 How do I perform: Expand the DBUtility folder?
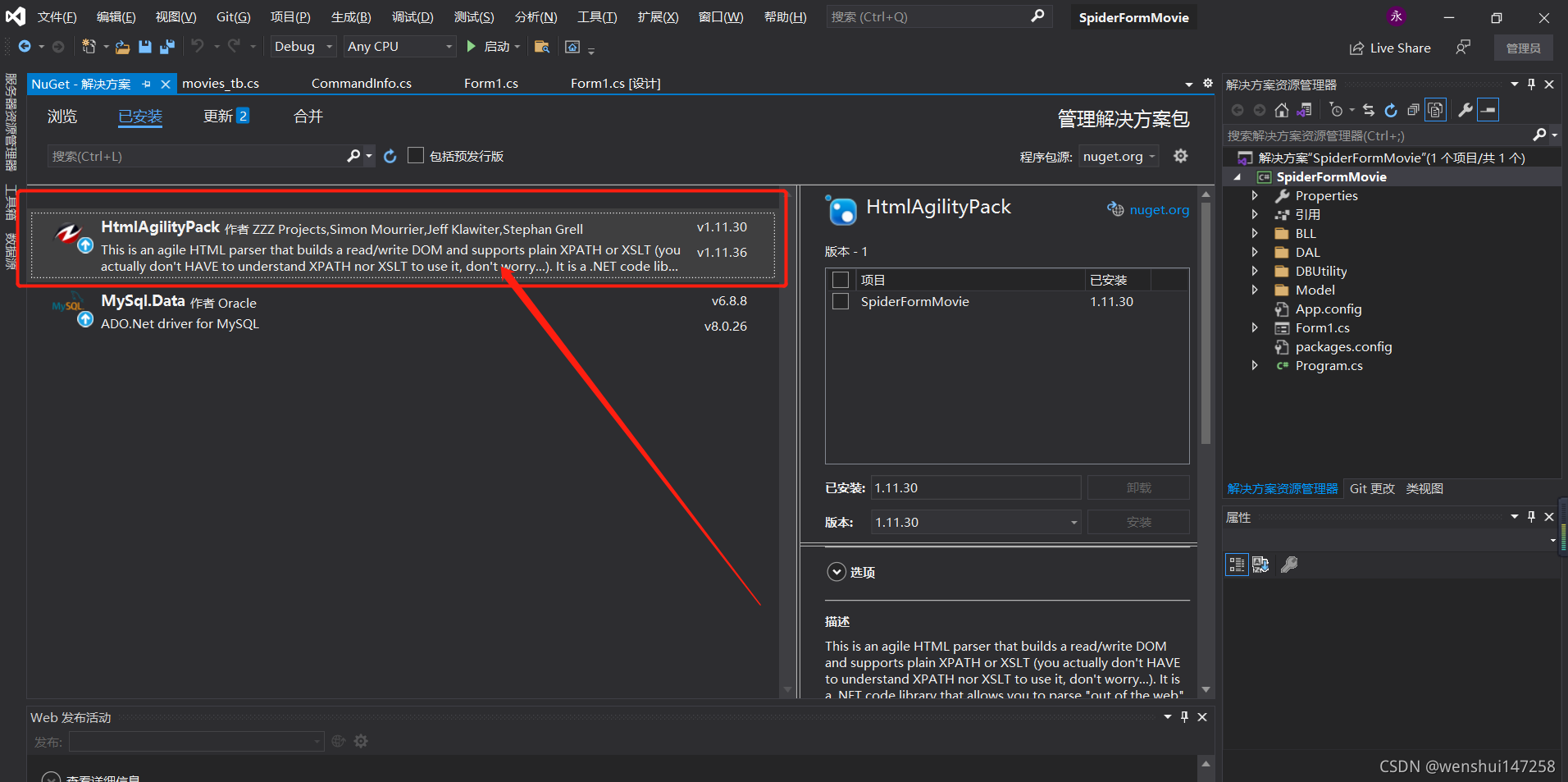[1255, 272]
